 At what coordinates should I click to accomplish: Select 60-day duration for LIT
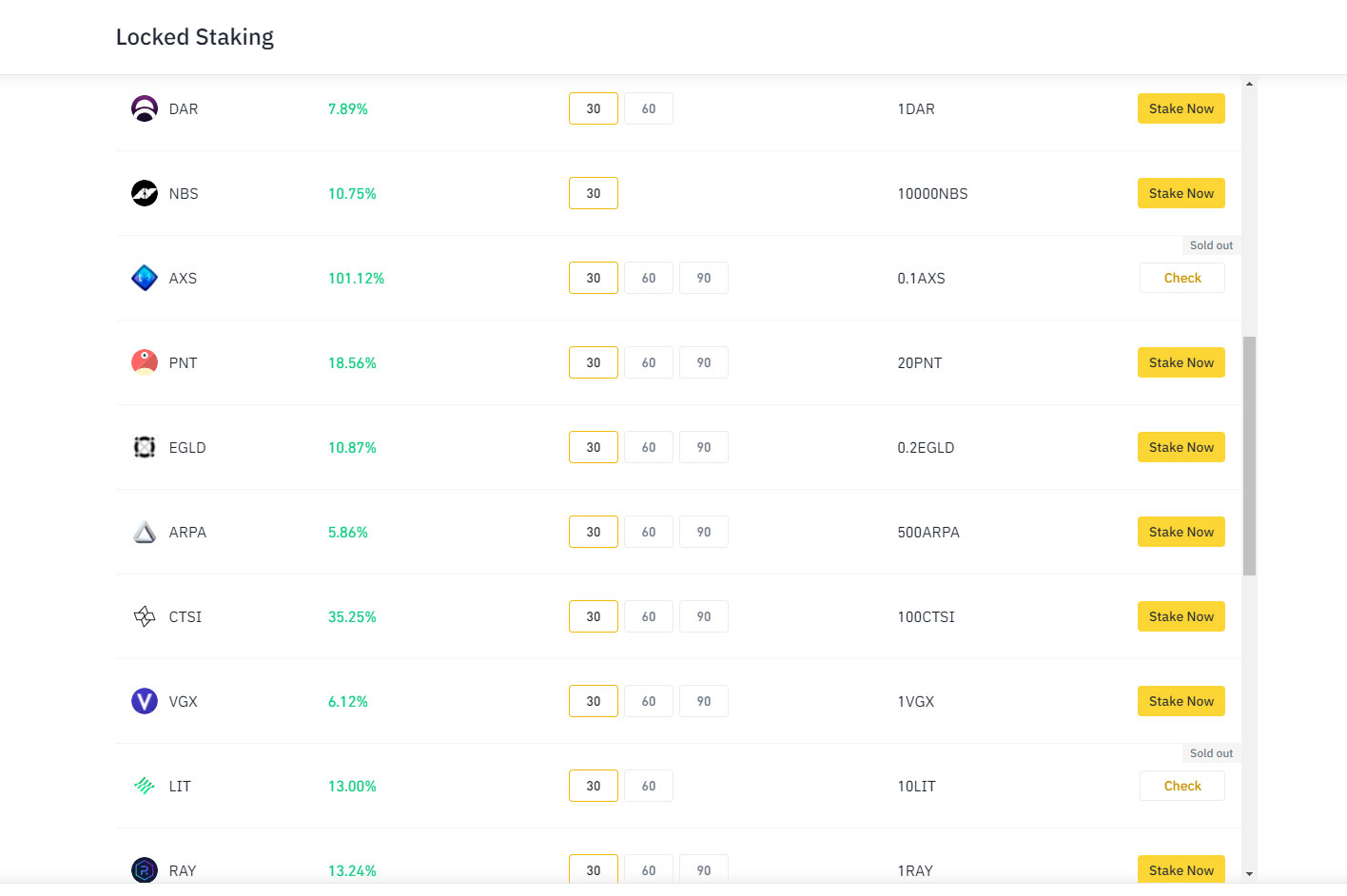pyautogui.click(x=649, y=786)
